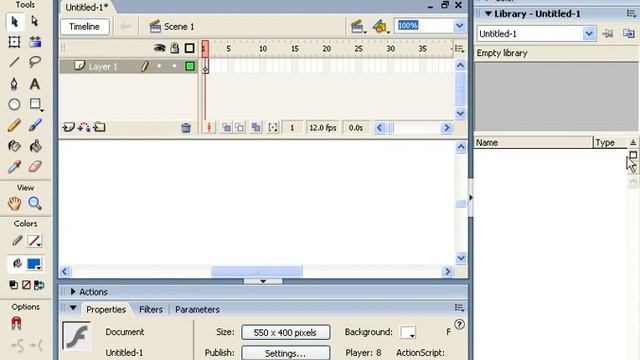Switch to the Filters tab
Screen dimensions: 640x360
tap(151, 309)
